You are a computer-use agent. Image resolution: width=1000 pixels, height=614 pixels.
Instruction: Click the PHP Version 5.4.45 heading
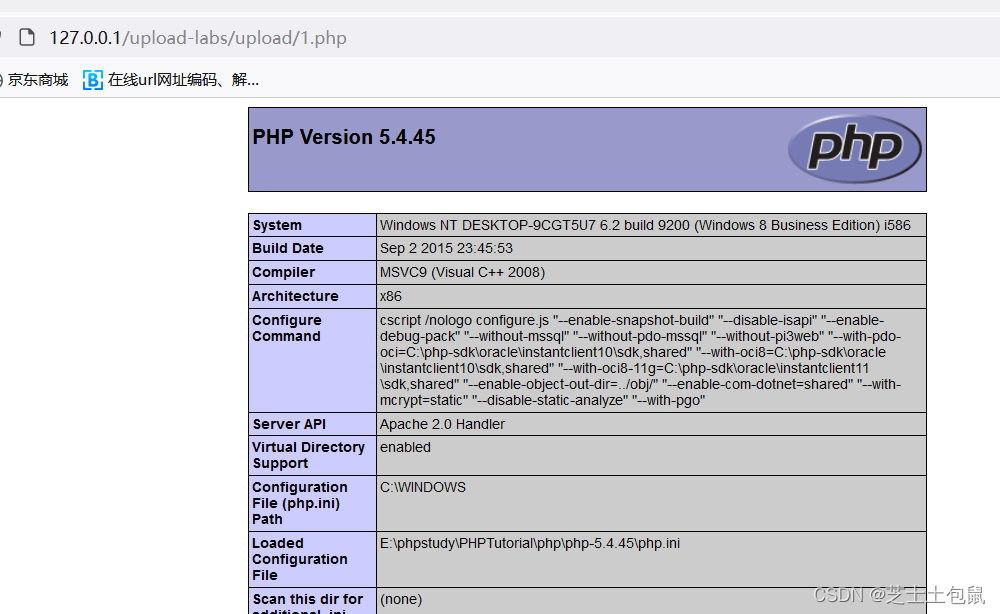344,137
